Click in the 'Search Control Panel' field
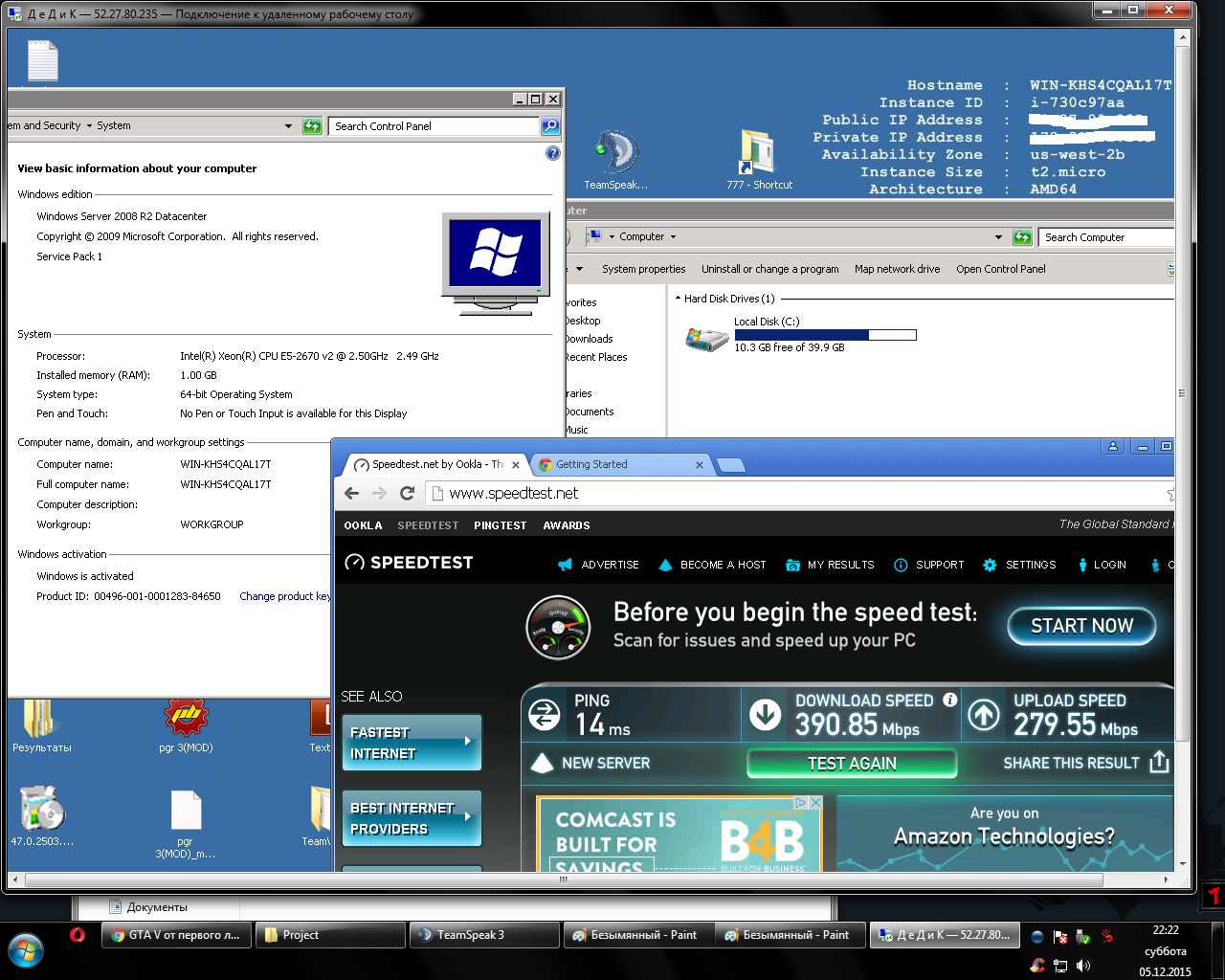The height and width of the screenshot is (980, 1225). coord(434,125)
